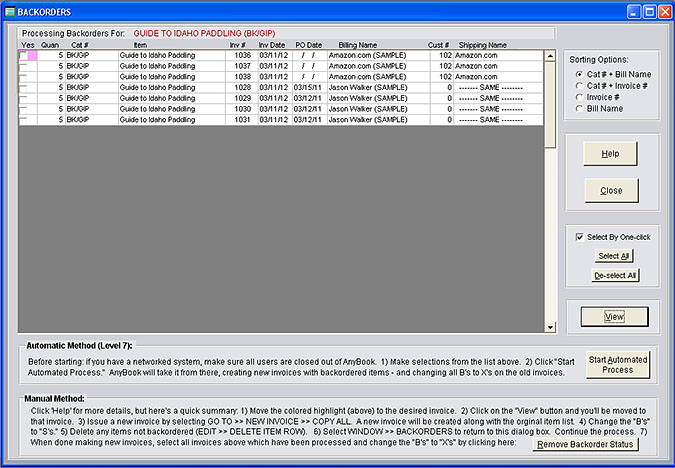This screenshot has height=468, width=675.
Task: Toggle the 'Select By One-click' checkbox
Action: [580, 237]
